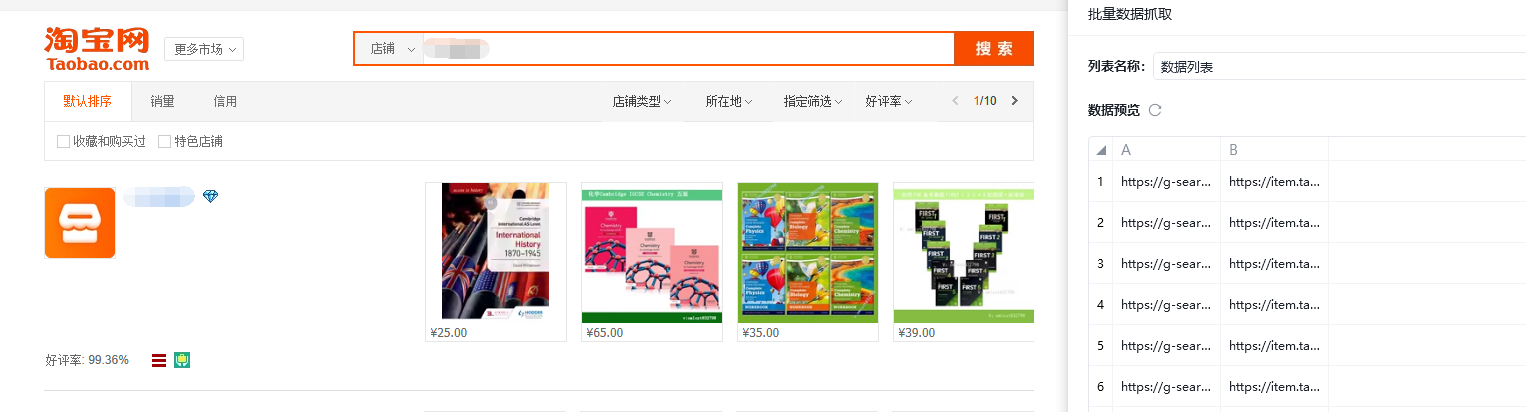The image size is (1526, 412).
Task: Click the orange shop avatar icon
Action: pyautogui.click(x=80, y=223)
